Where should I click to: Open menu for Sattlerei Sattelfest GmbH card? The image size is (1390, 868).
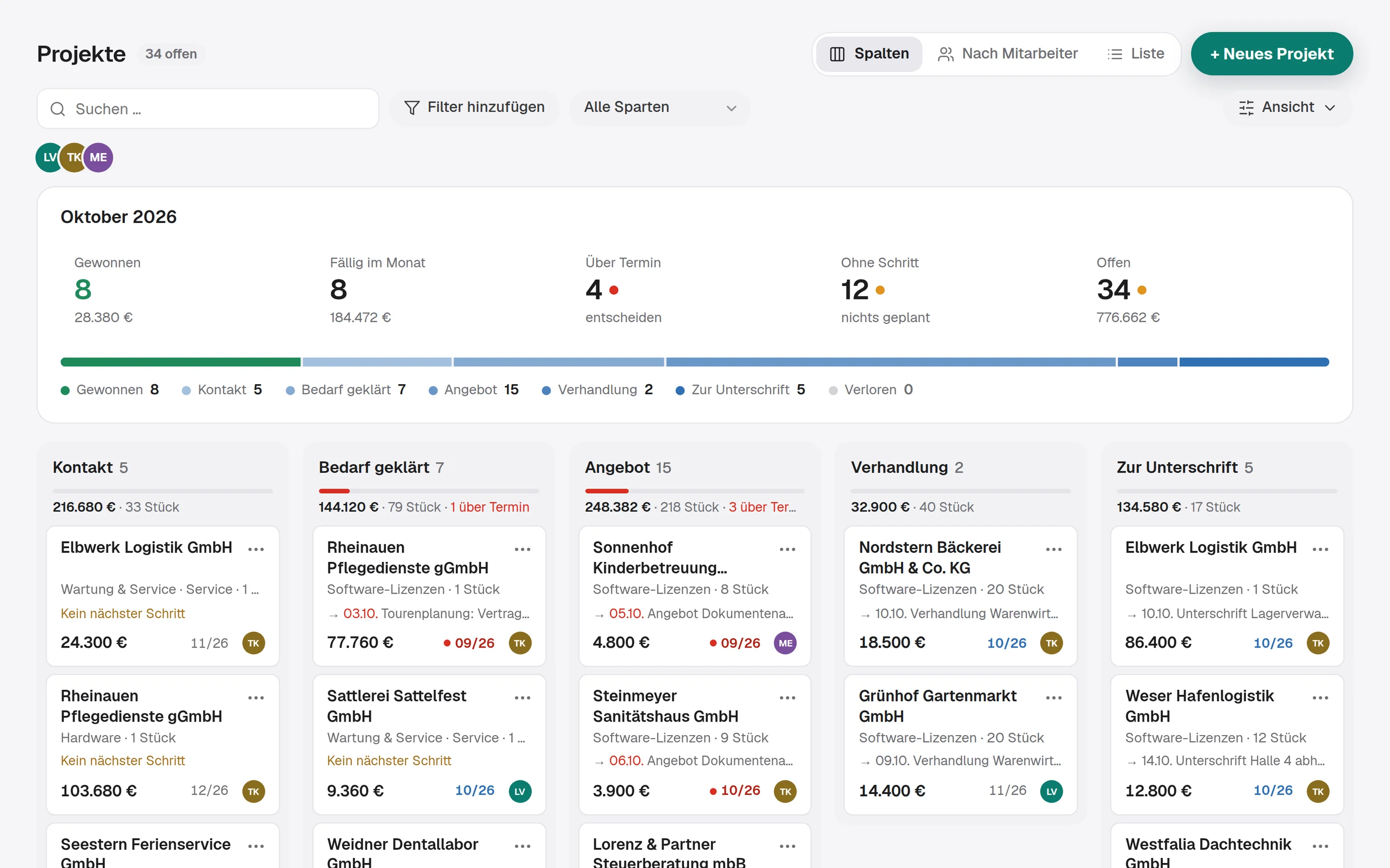[522, 698]
